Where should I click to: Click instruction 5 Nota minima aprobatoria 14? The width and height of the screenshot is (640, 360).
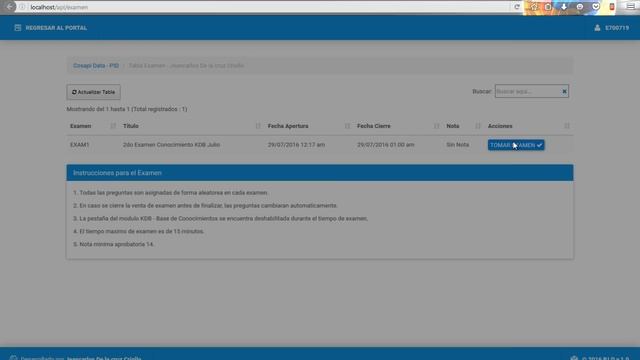113,244
